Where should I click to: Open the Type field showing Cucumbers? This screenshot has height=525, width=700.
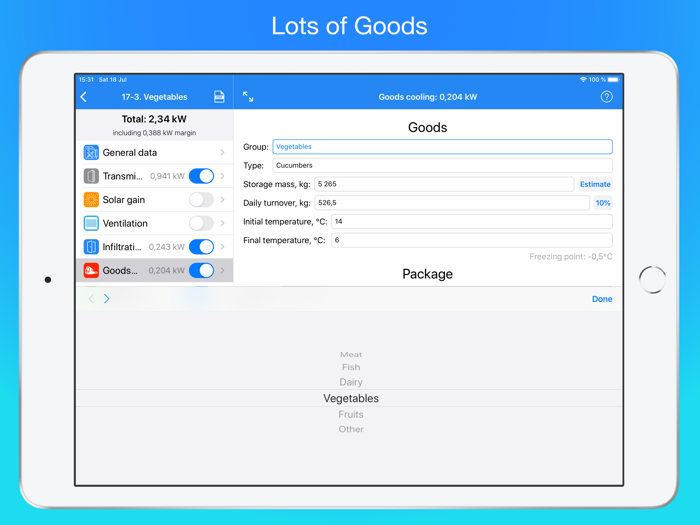[442, 166]
